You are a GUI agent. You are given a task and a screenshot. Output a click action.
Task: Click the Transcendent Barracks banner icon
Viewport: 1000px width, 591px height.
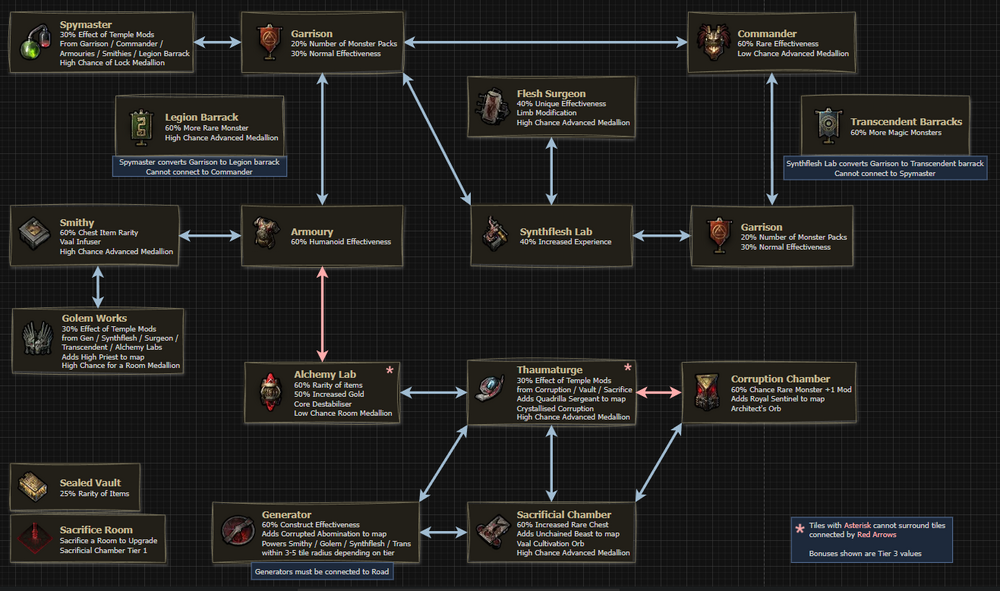click(827, 124)
